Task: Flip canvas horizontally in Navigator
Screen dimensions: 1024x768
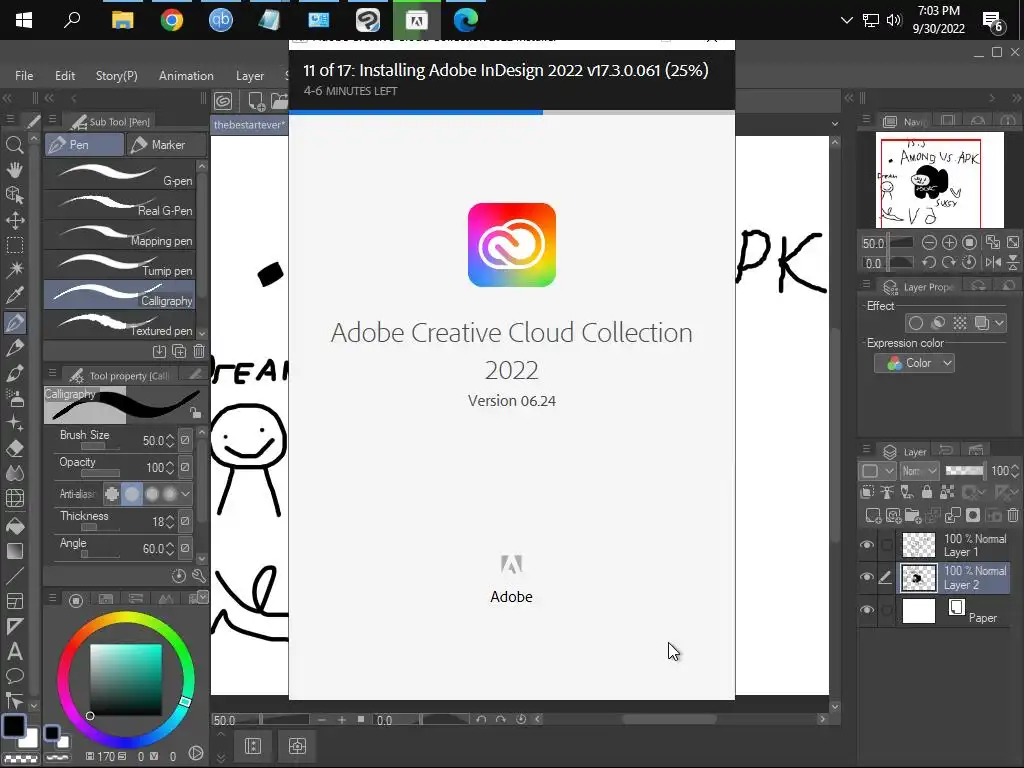Action: coord(993,263)
